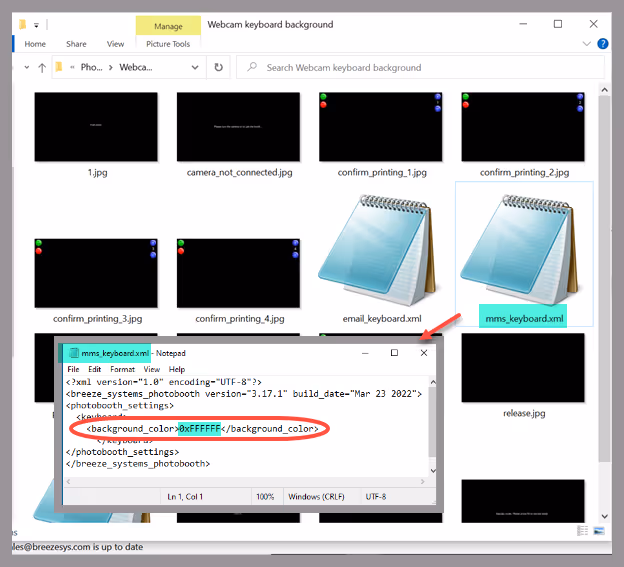
Task: Click the xml version declaration line
Action: (x=164, y=382)
